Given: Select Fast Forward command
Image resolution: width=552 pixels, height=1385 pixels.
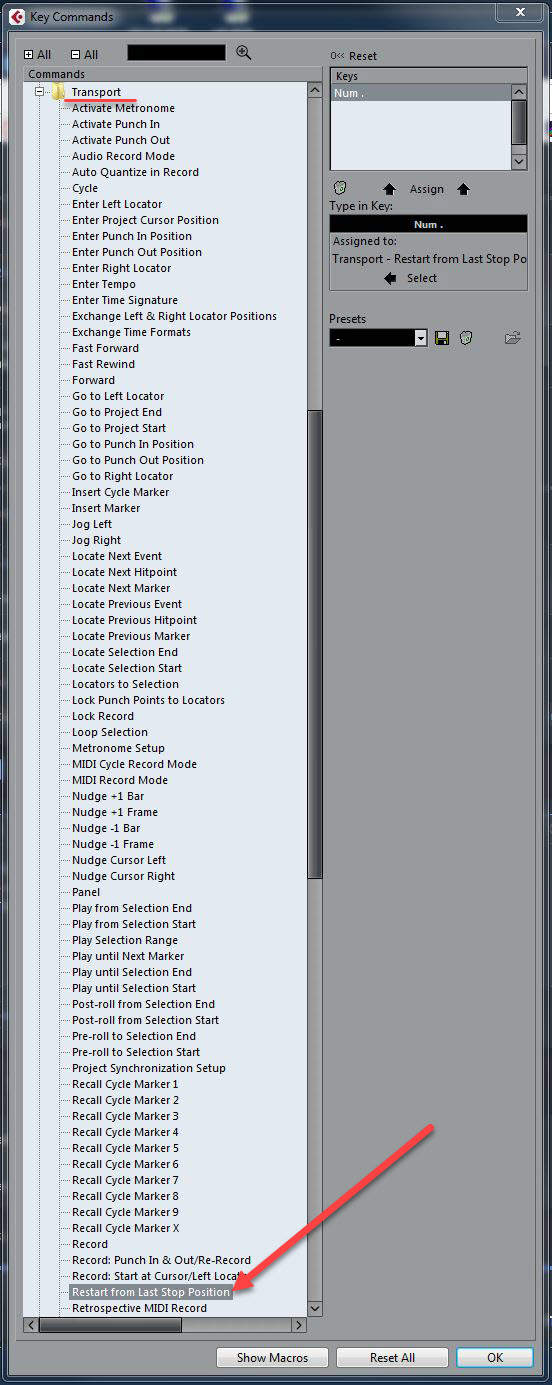Looking at the screenshot, I should click(x=105, y=348).
